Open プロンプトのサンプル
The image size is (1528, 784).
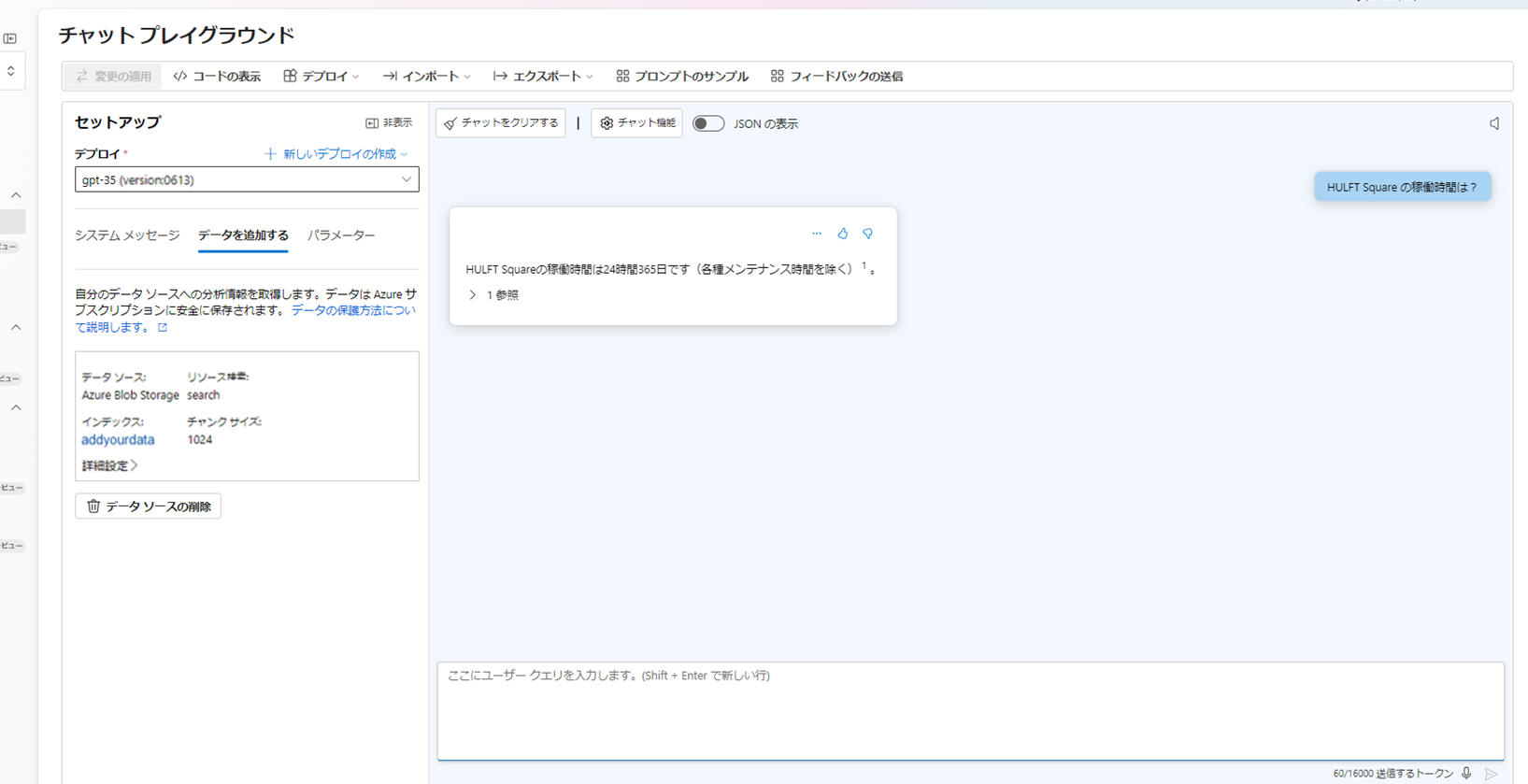pyautogui.click(x=682, y=77)
